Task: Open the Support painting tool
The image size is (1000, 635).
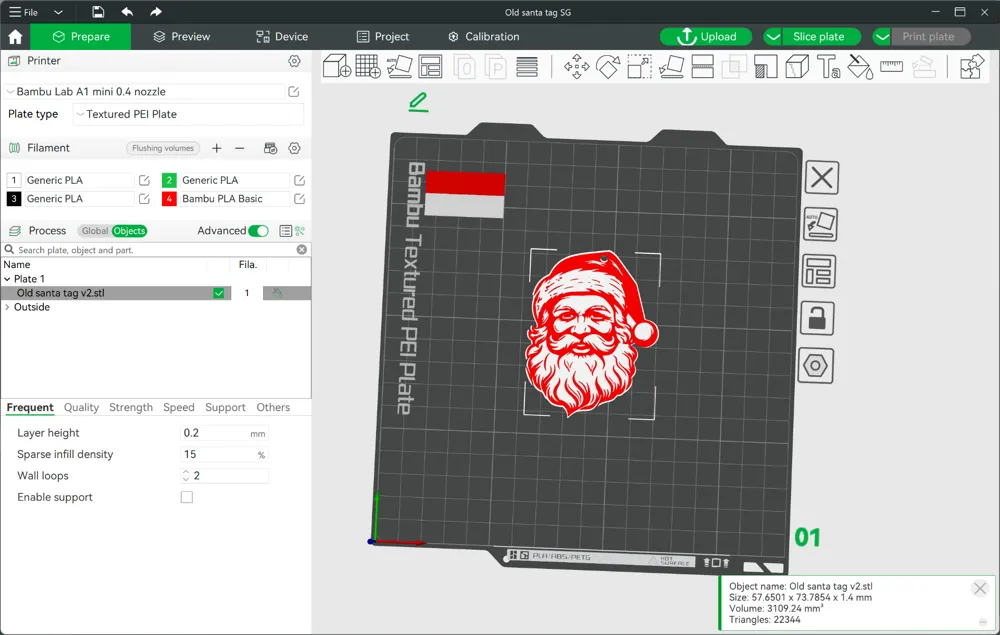Action: [x=765, y=66]
